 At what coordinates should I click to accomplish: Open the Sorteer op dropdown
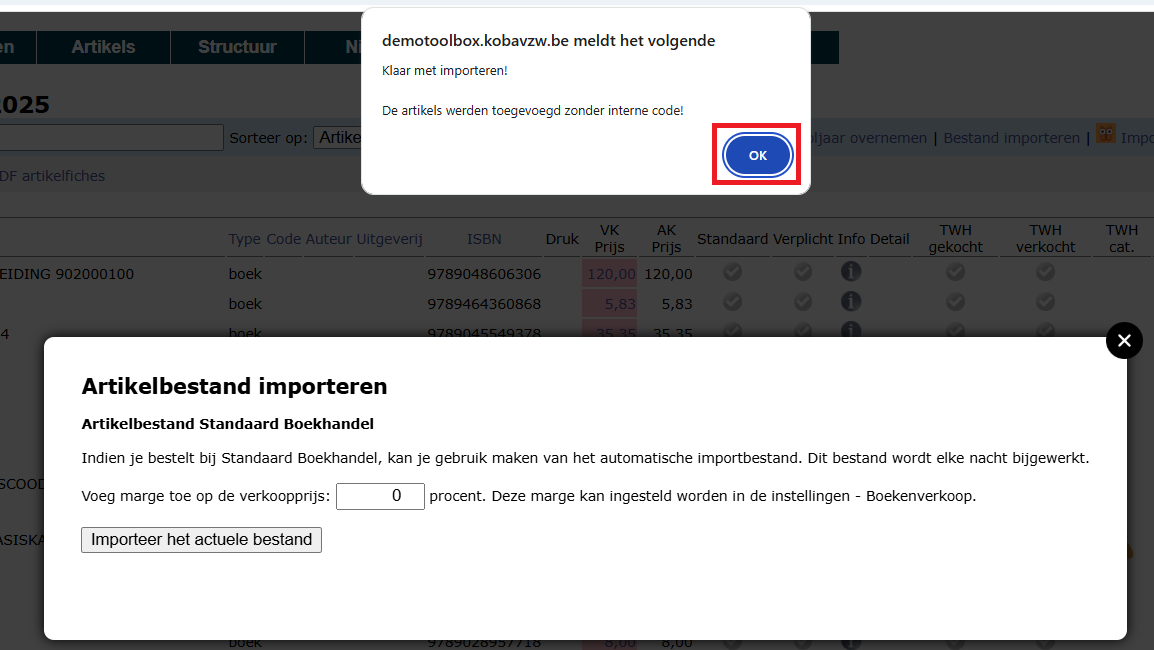click(337, 138)
